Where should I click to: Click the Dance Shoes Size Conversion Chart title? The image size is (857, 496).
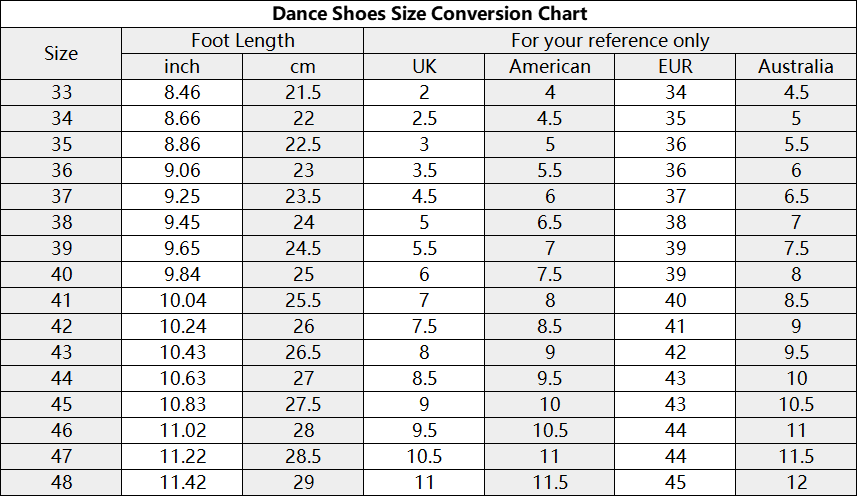(x=429, y=14)
